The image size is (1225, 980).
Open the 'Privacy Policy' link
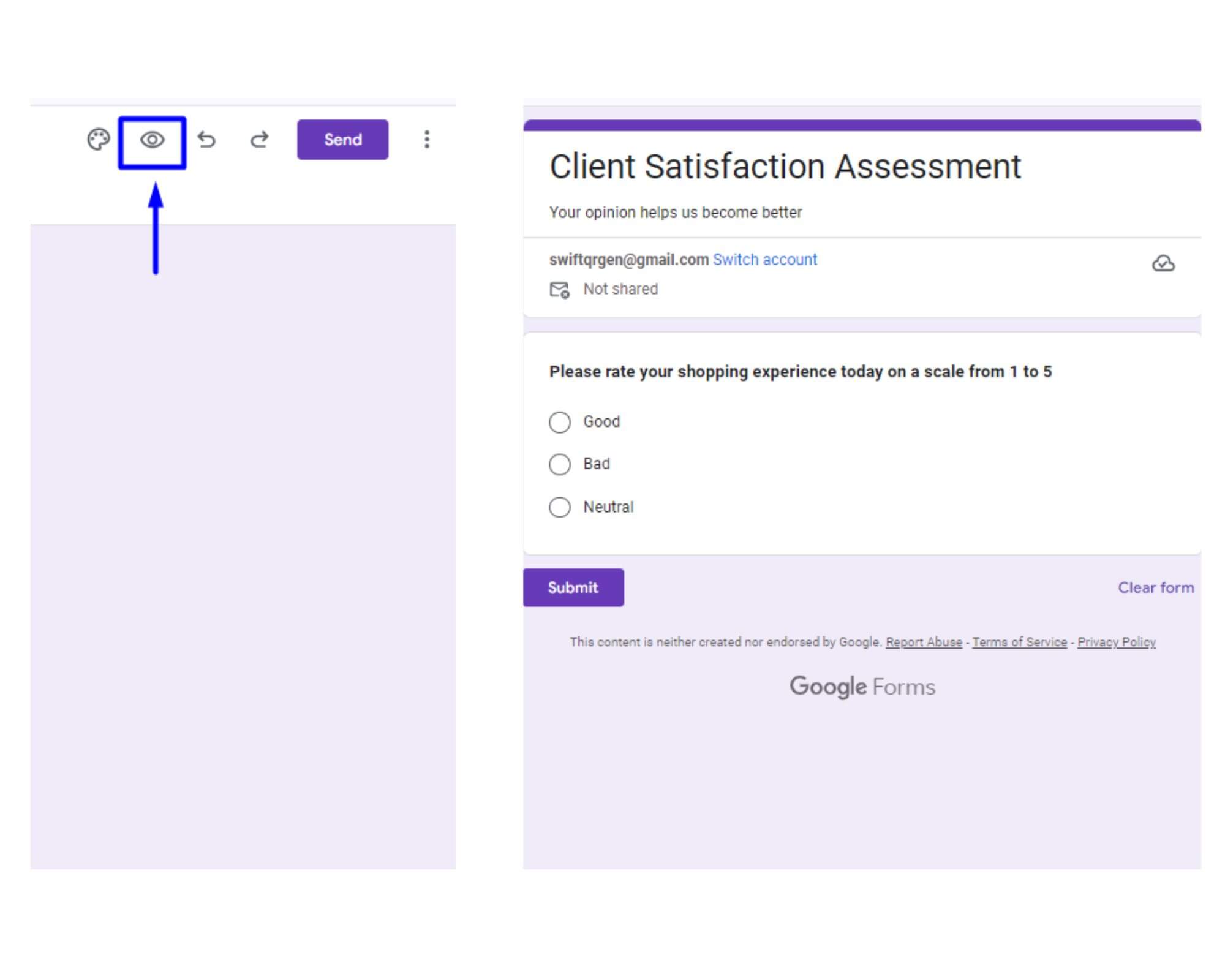click(1117, 642)
